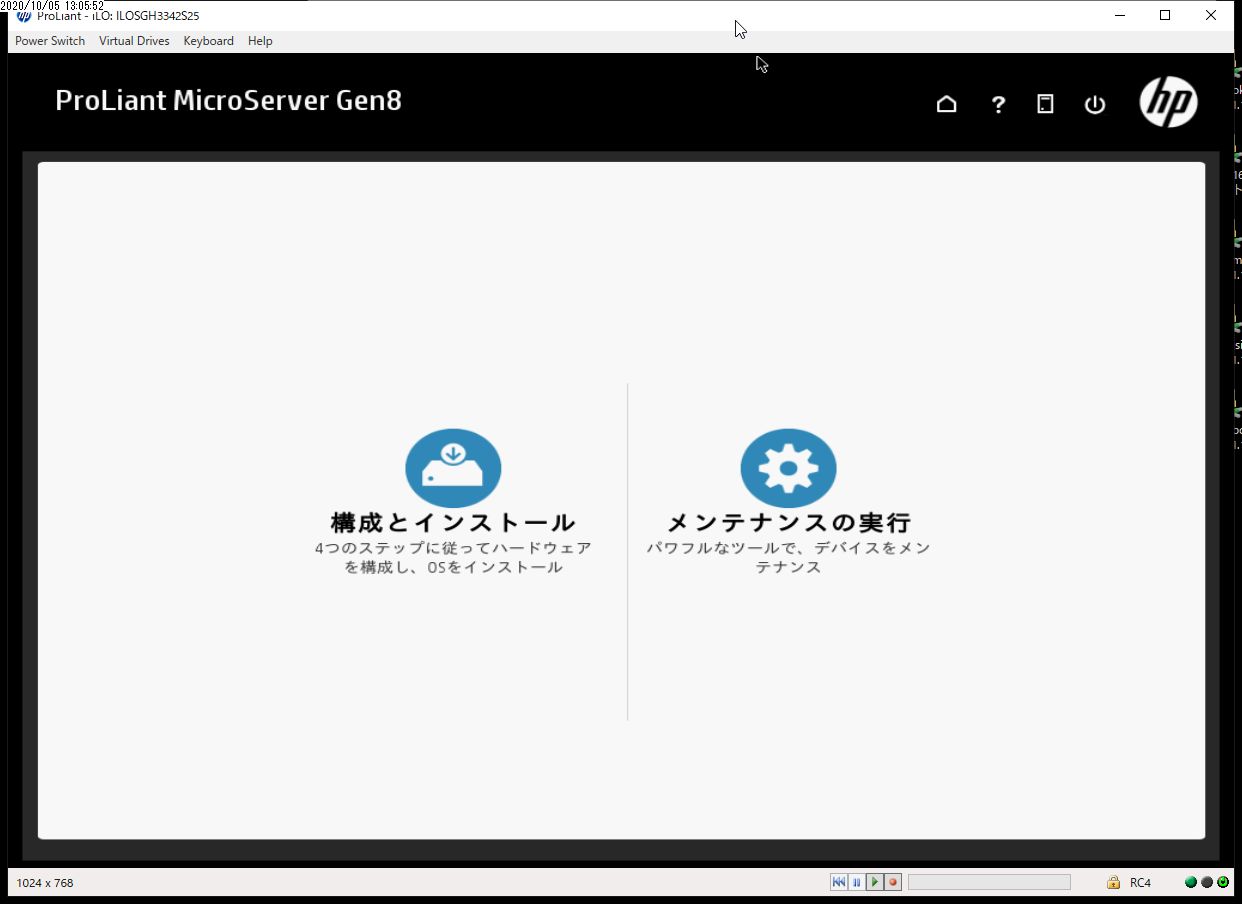Select the メンテナンスの実行 heading
1242x904 pixels.
pyautogui.click(x=789, y=523)
